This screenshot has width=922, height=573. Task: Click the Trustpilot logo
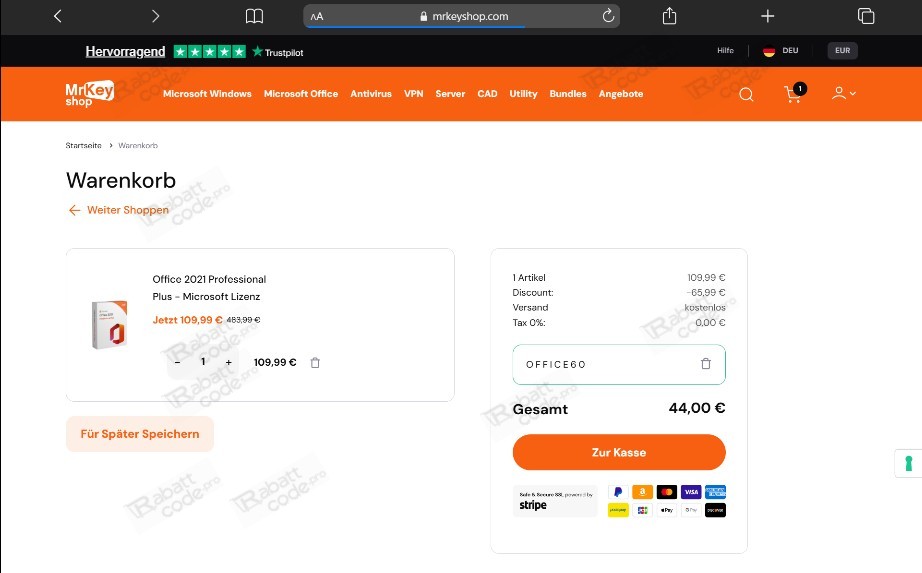click(278, 52)
